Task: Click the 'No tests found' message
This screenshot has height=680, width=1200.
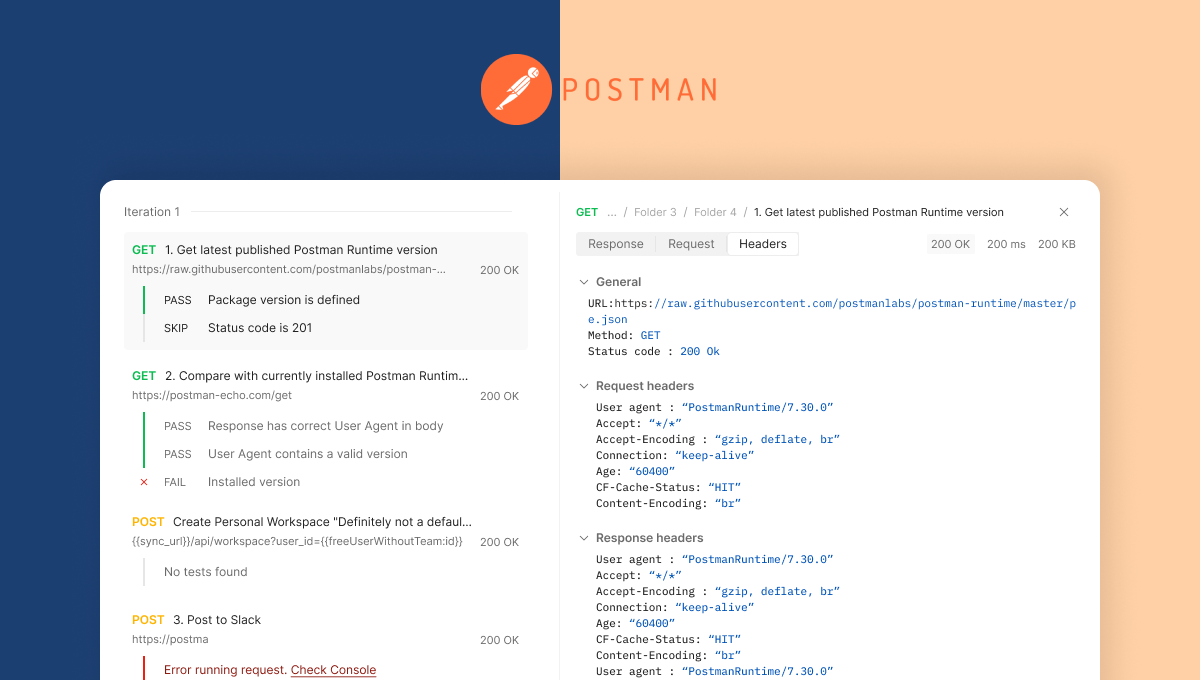Action: (206, 572)
